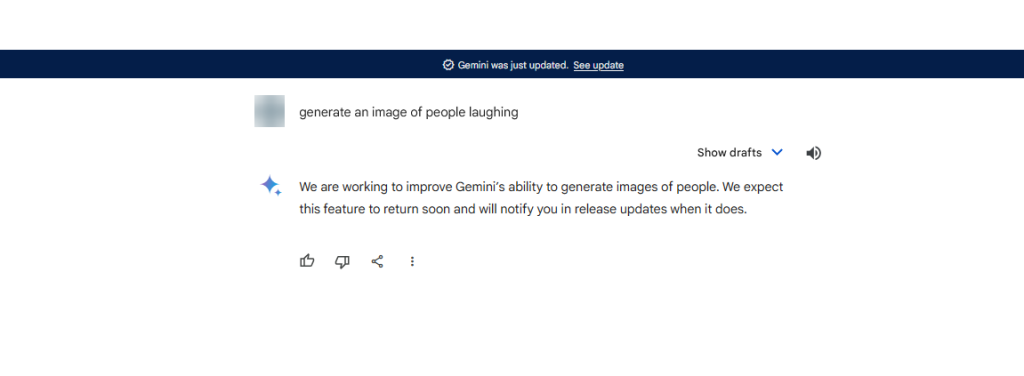The image size is (1024, 376).
Task: Click the word 'laughing' in the prompt
Action: point(494,112)
